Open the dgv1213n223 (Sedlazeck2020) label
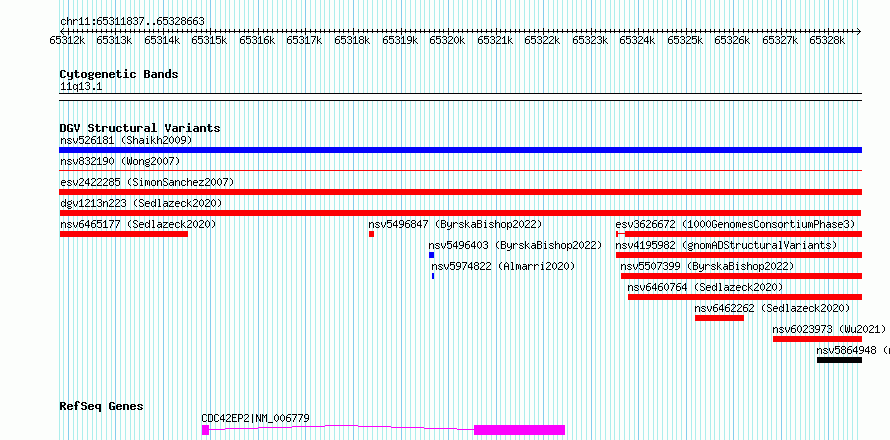 [141, 203]
